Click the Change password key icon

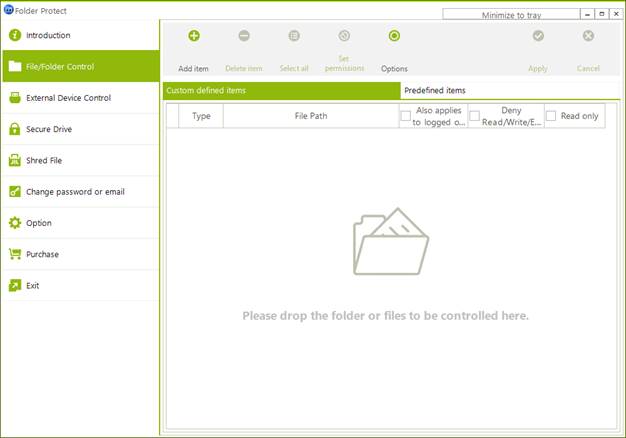(x=15, y=192)
